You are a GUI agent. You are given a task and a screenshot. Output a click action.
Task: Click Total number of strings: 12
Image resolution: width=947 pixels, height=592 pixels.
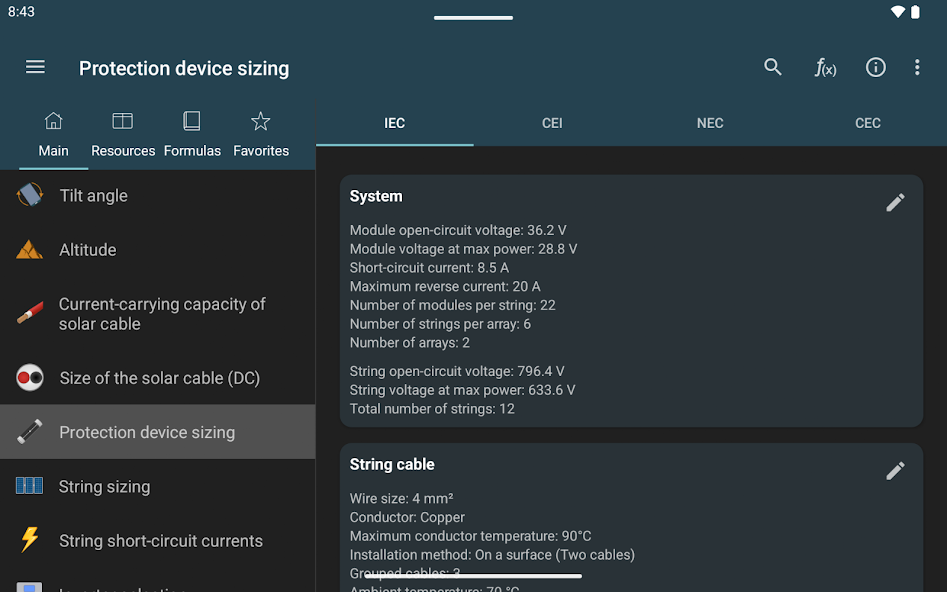[x=432, y=408]
